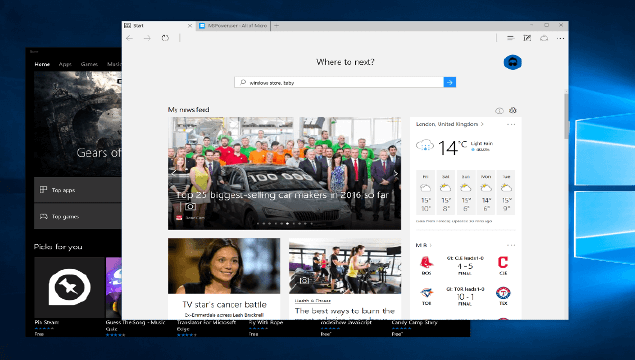This screenshot has width=635, height=360.
Task: Click the My news feed heading
Action: [x=188, y=109]
